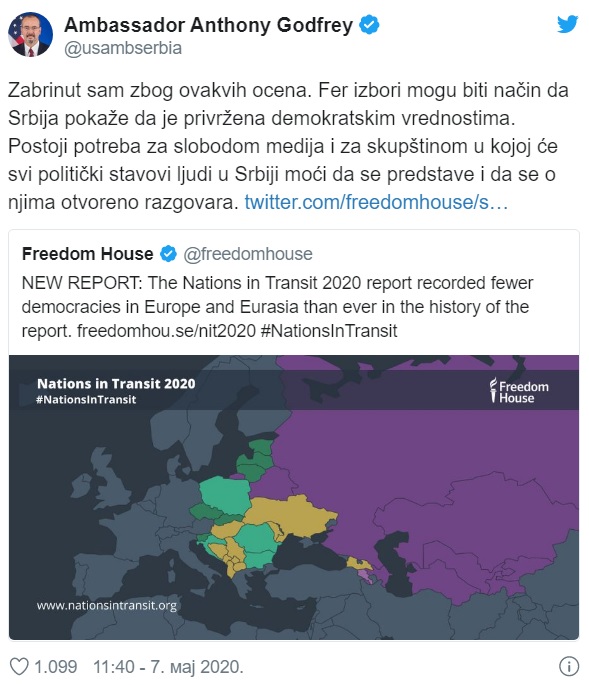
Task: Click the Twitter bird logo icon
Action: pyautogui.click(x=568, y=24)
